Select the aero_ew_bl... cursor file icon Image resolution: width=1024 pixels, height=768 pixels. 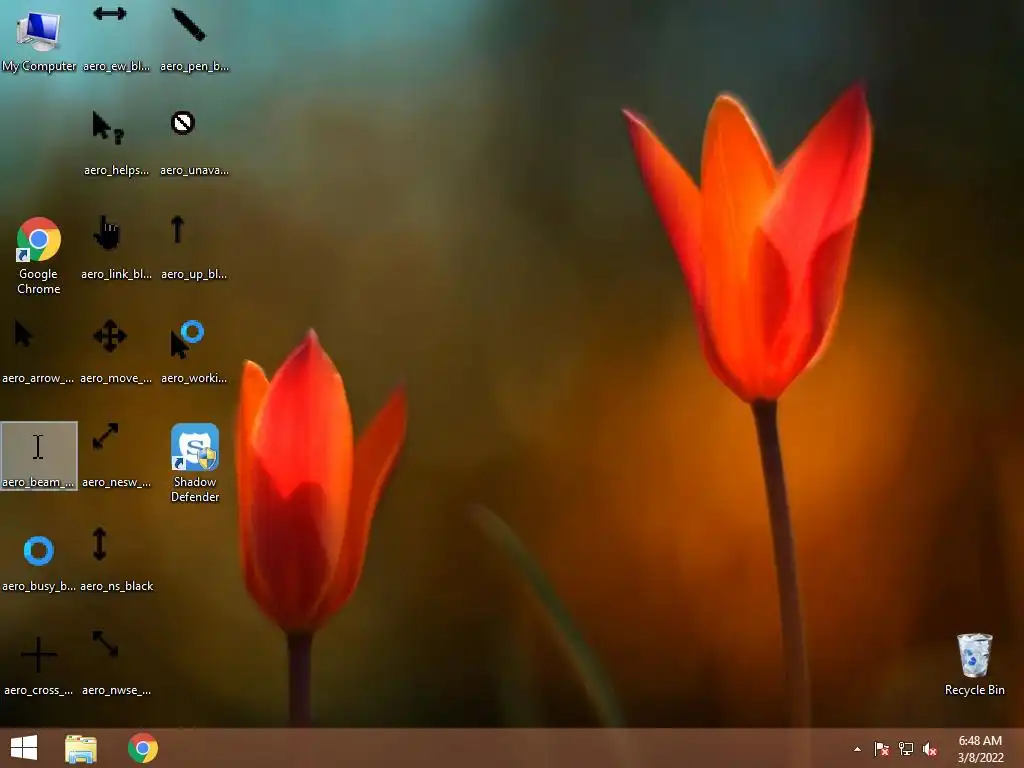point(116,39)
